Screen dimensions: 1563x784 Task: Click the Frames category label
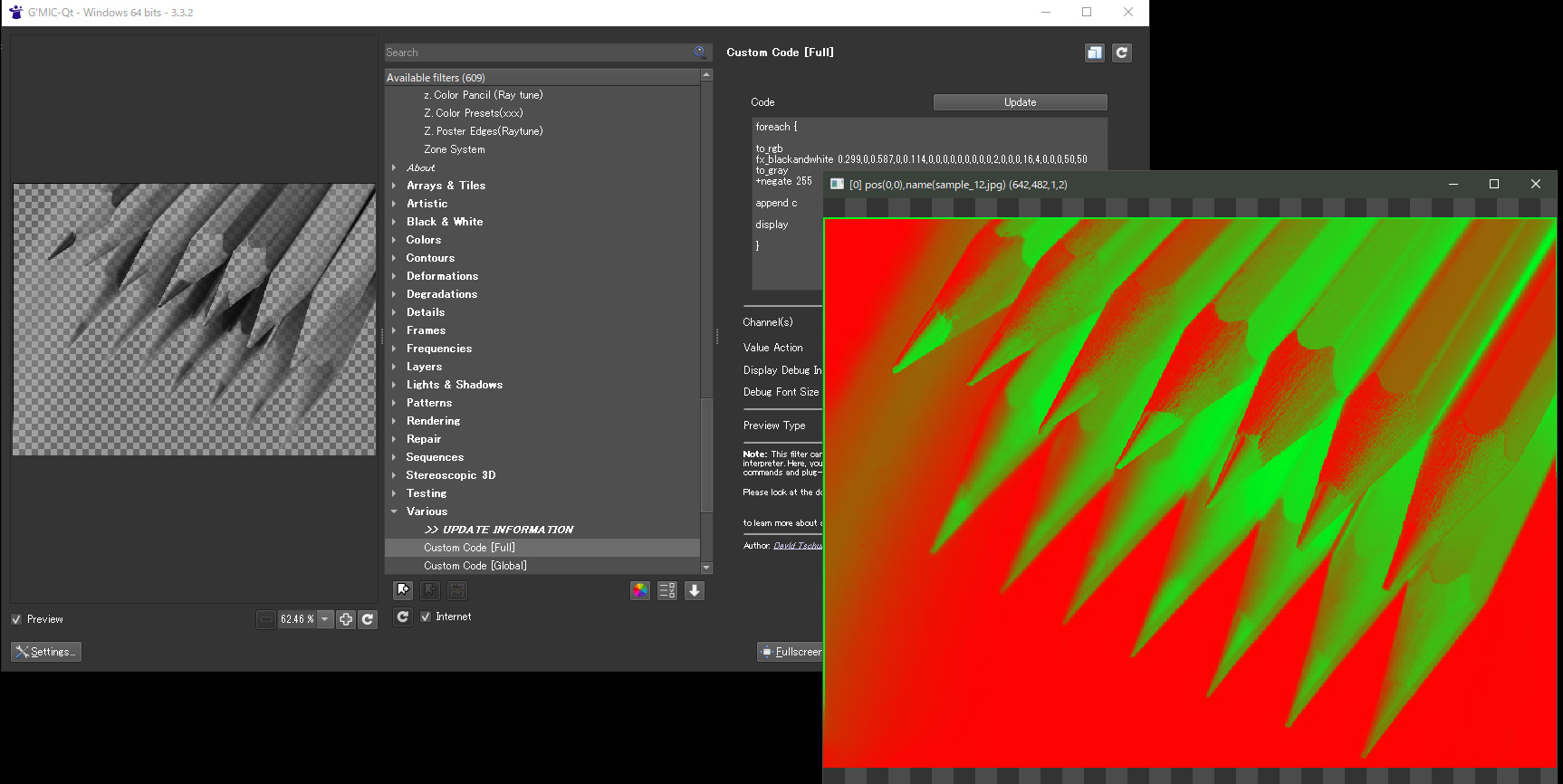point(426,330)
